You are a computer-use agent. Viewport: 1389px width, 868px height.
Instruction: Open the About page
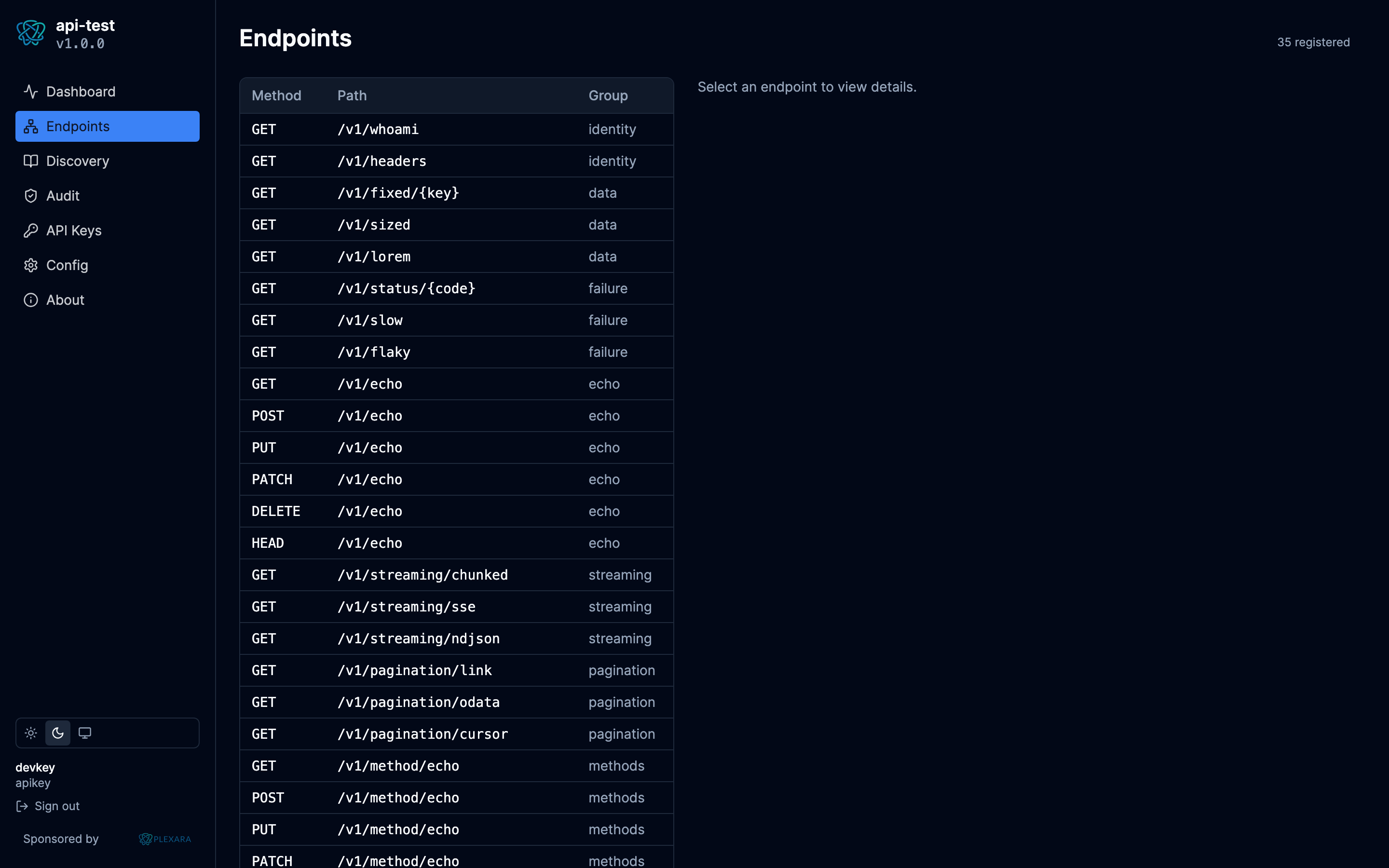pyautogui.click(x=108, y=300)
